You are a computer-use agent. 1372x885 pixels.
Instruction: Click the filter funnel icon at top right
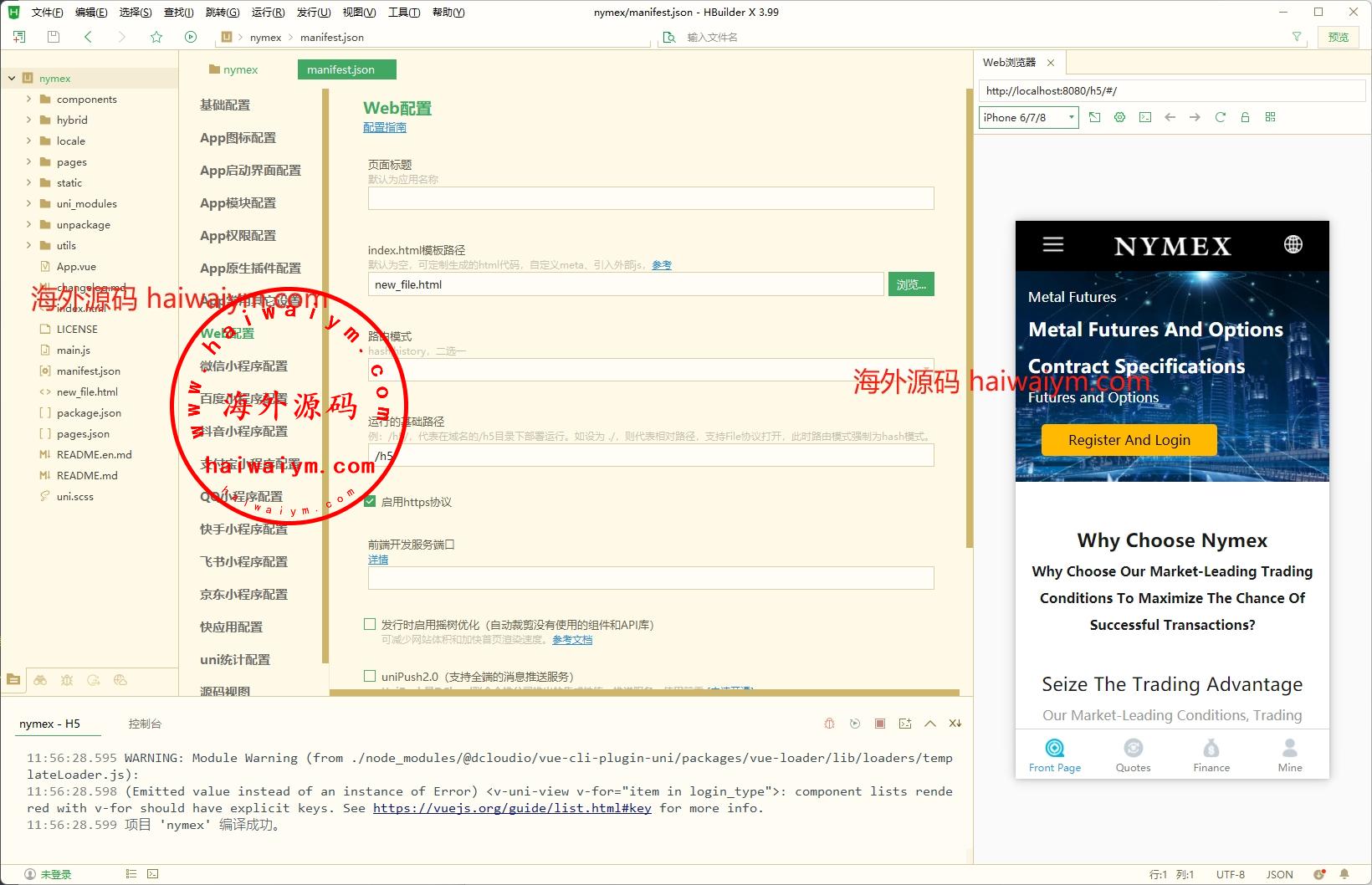(x=1297, y=37)
